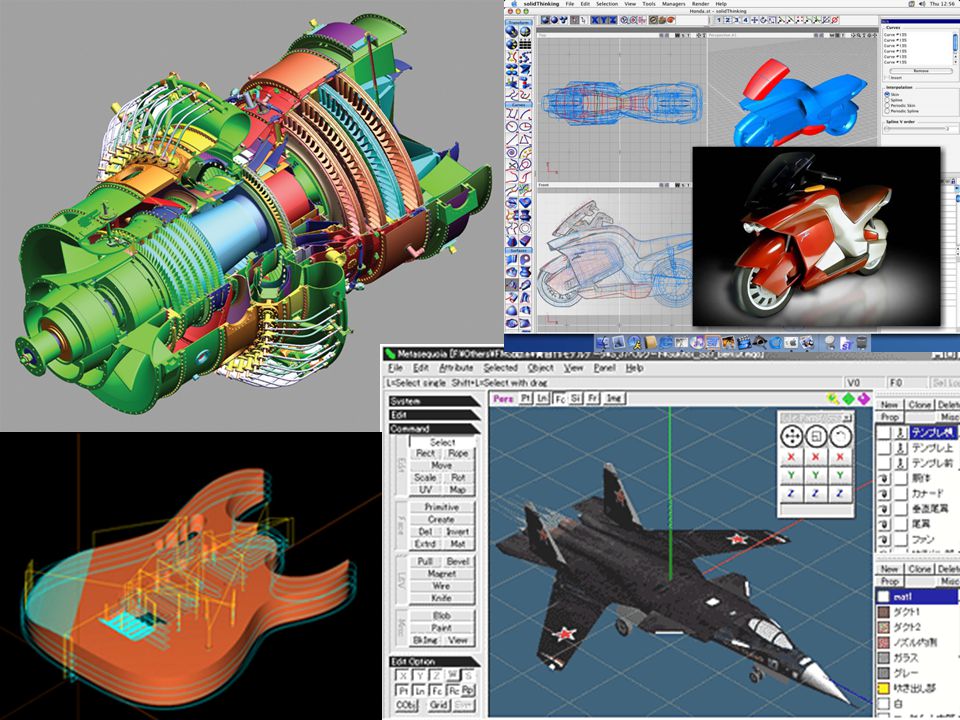
Task: Select mat1 in the material list
Action: tap(917, 596)
